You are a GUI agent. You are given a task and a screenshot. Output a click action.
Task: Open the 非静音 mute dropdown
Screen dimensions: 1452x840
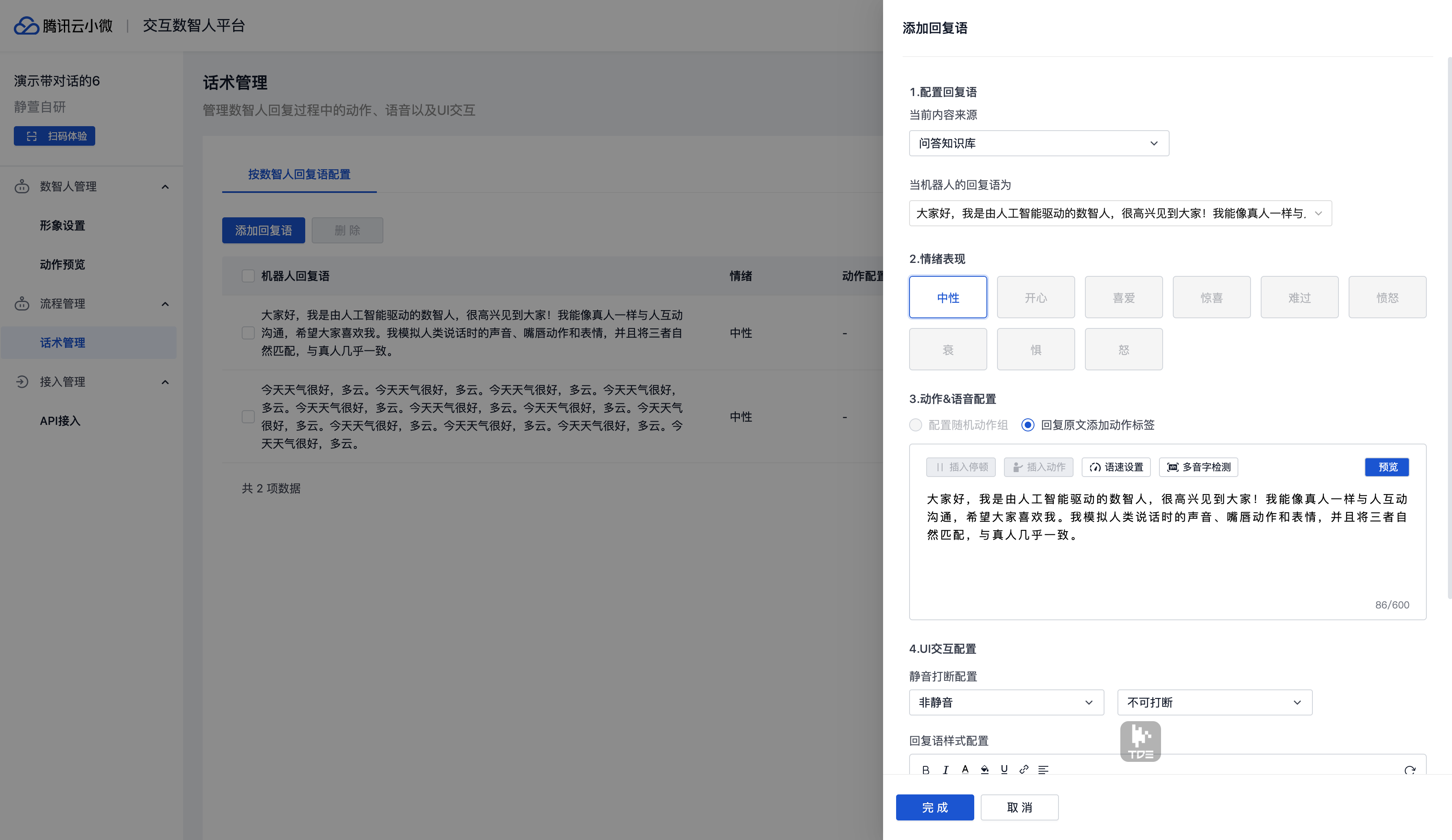click(x=1006, y=702)
